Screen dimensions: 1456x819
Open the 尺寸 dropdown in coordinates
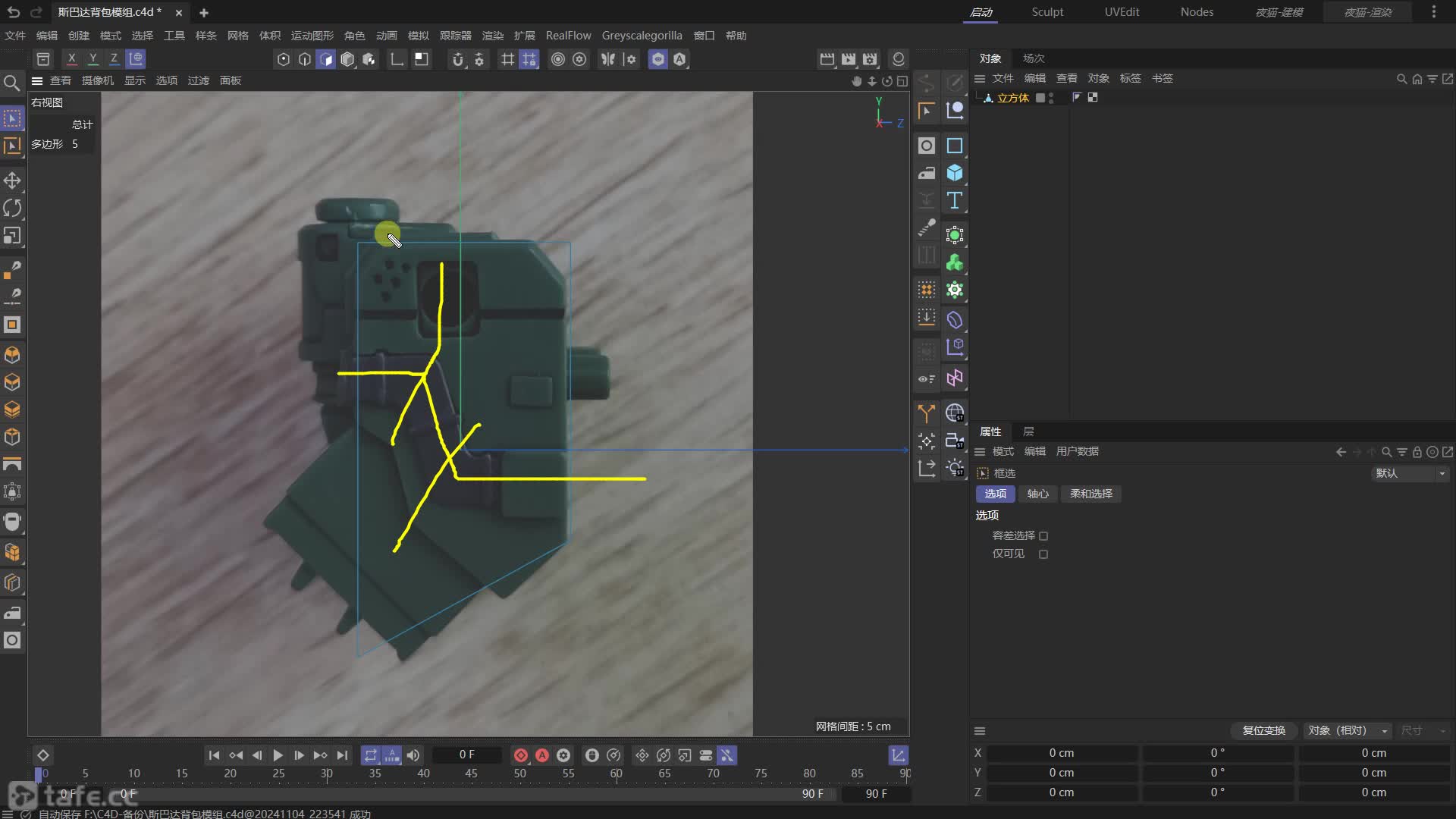(x=1423, y=730)
